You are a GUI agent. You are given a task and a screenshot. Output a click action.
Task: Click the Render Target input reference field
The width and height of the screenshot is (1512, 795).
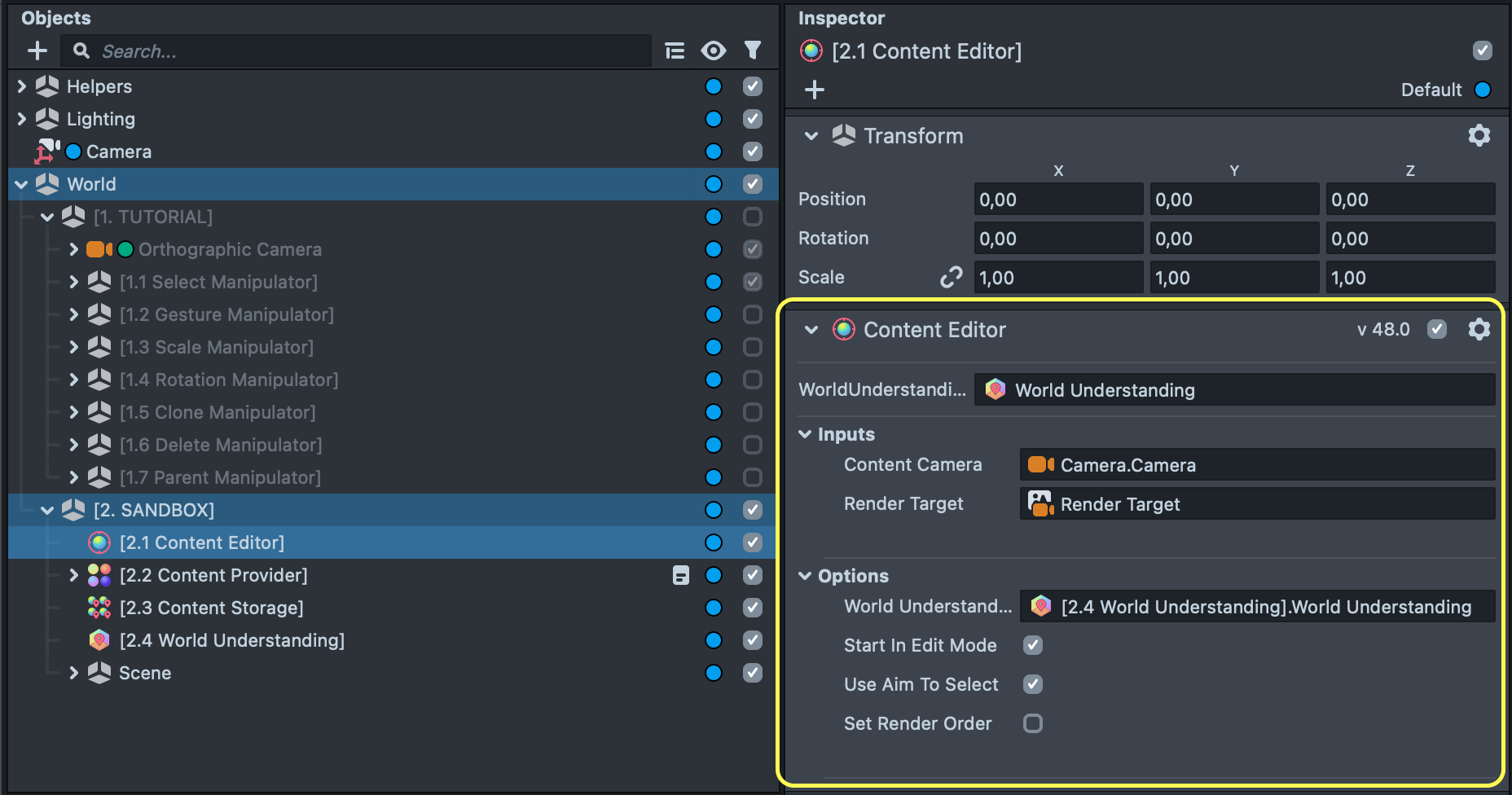tap(1256, 504)
